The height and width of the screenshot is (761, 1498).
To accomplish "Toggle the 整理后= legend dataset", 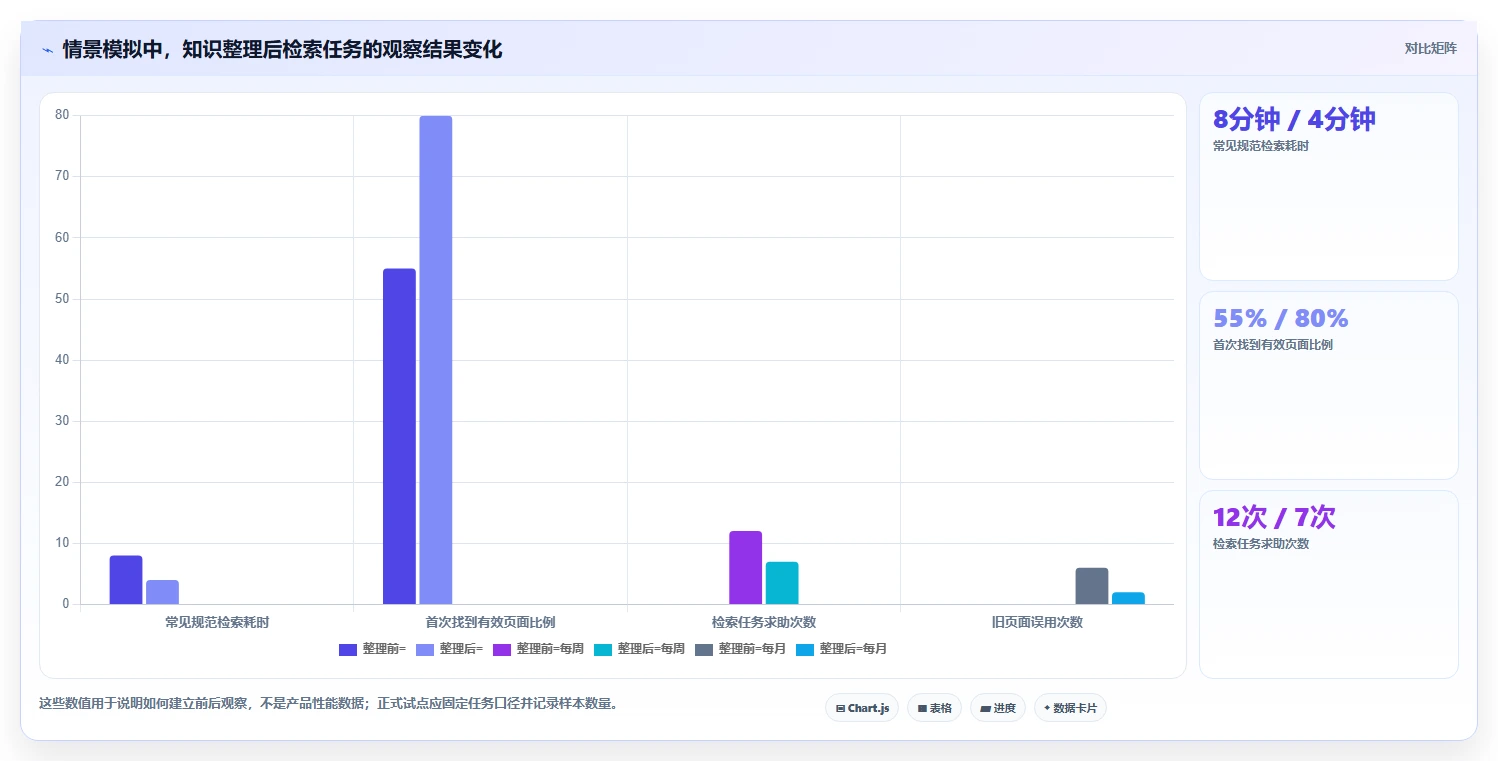I will pyautogui.click(x=449, y=649).
